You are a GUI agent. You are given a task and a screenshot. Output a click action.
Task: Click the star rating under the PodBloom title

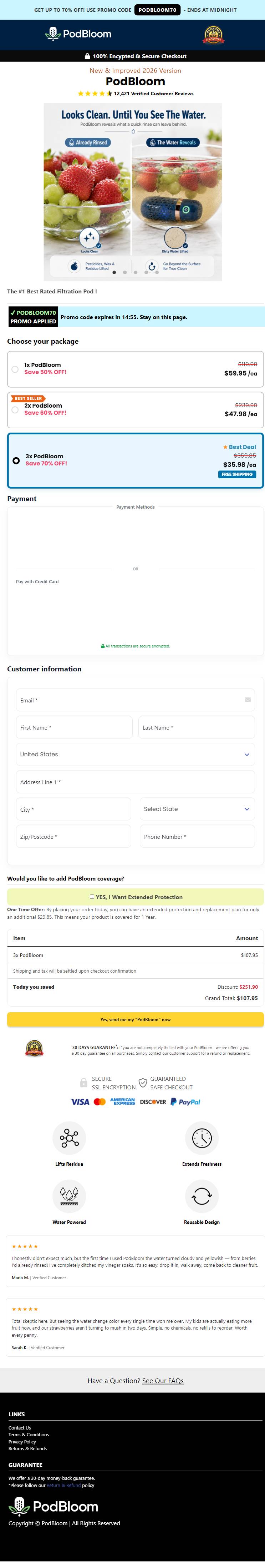(95, 94)
